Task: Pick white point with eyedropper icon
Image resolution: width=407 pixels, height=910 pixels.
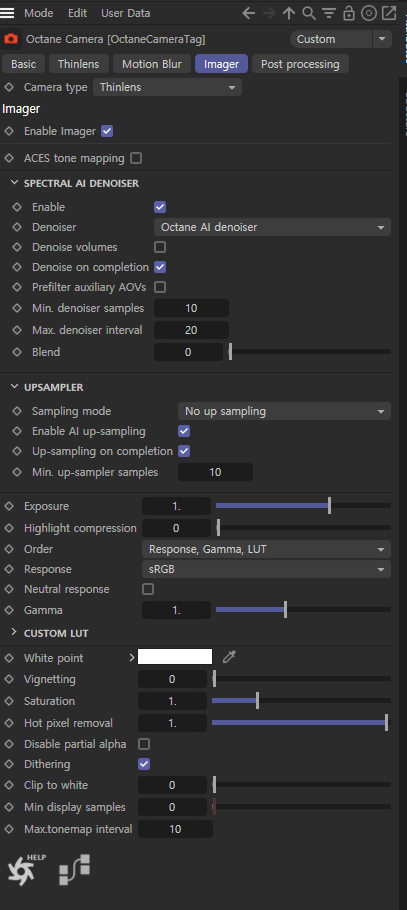Action: pos(229,657)
